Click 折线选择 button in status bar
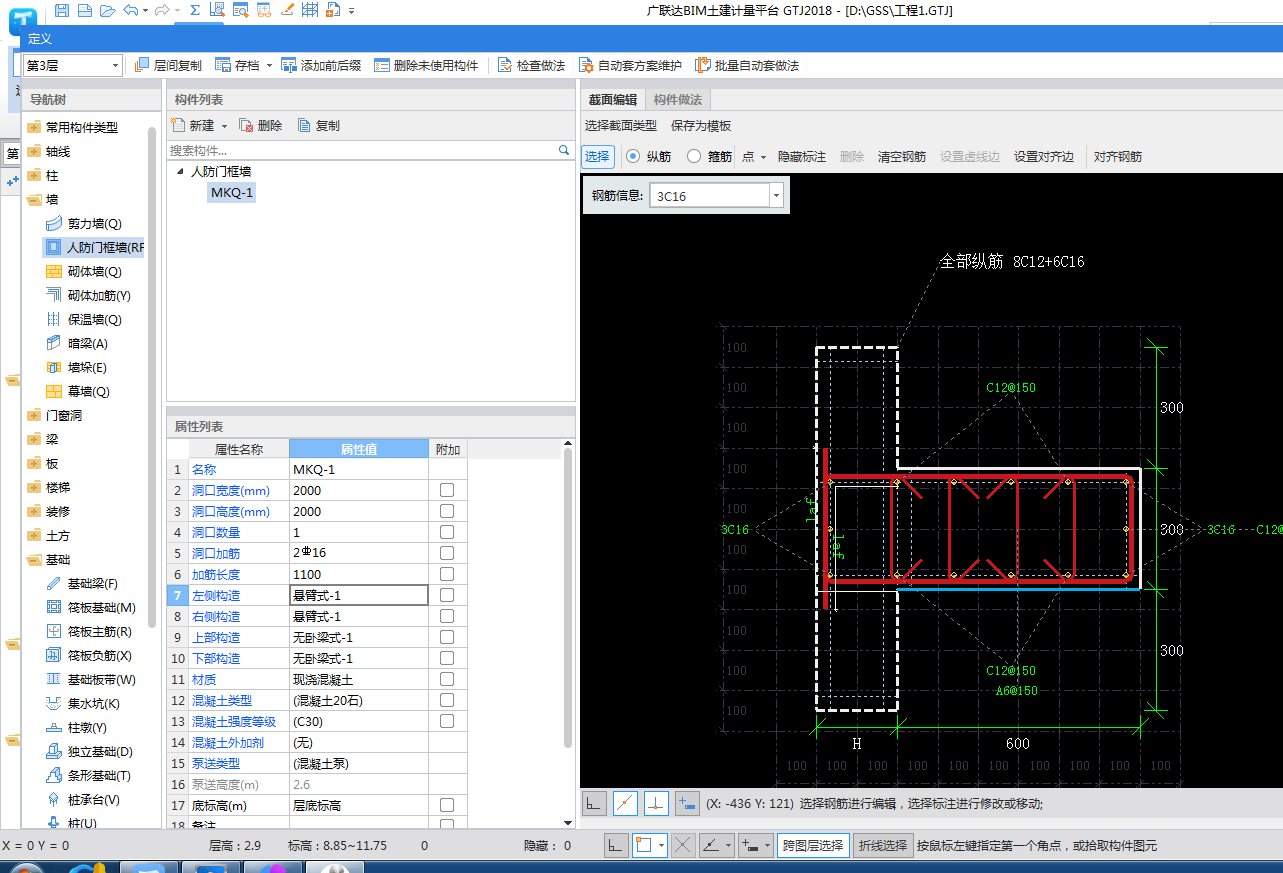The image size is (1283, 873). pyautogui.click(x=881, y=845)
